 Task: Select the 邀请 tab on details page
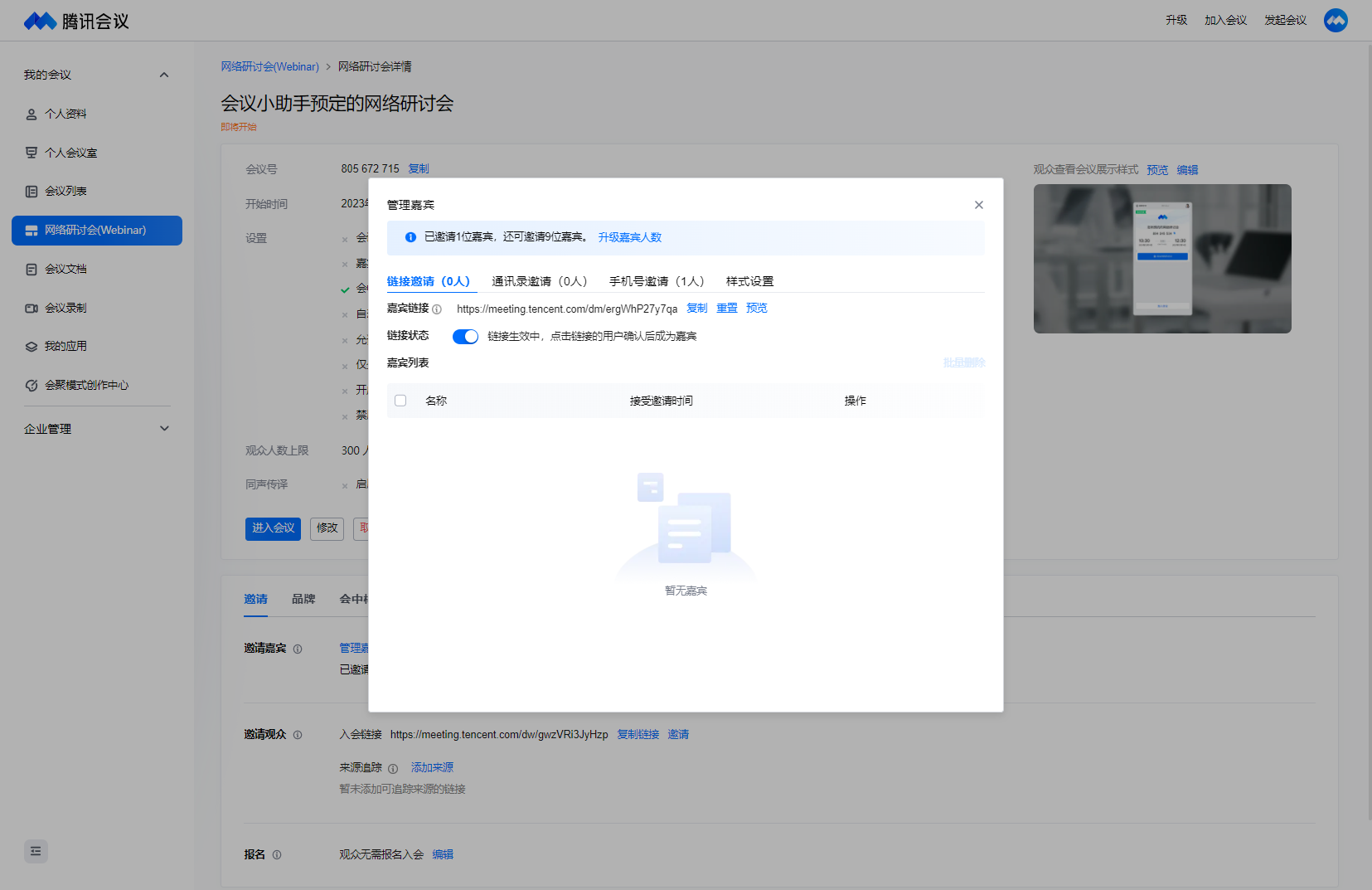pyautogui.click(x=255, y=599)
